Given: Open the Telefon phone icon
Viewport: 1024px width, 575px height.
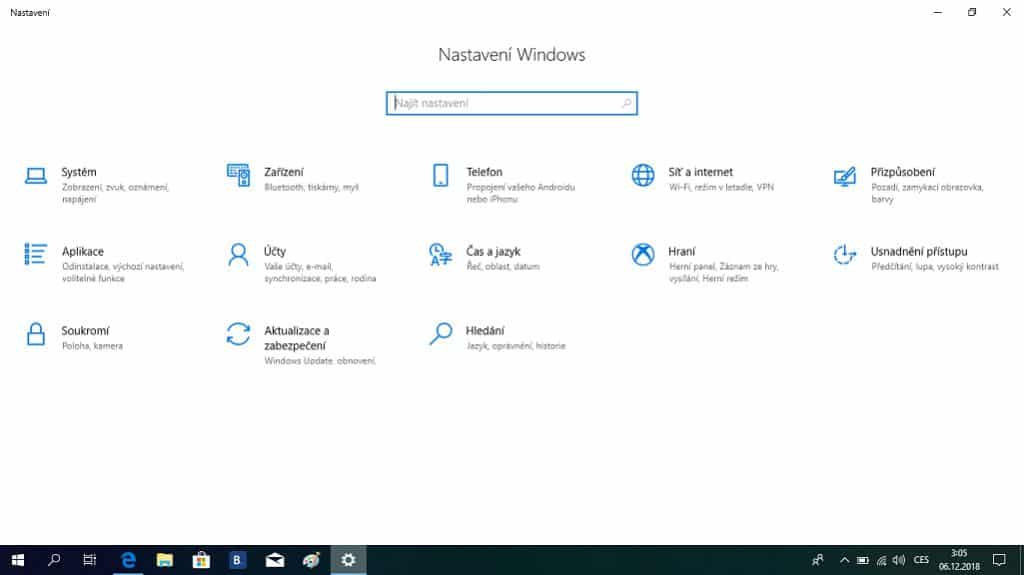Looking at the screenshot, I should tap(441, 175).
